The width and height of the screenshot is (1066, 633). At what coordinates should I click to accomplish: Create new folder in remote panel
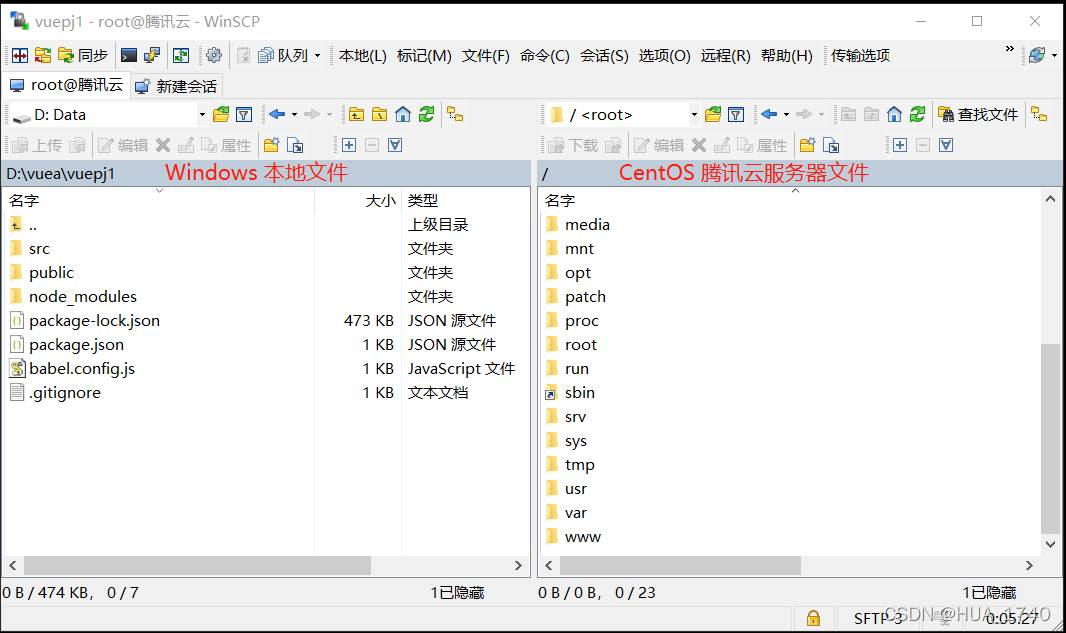[x=807, y=146]
